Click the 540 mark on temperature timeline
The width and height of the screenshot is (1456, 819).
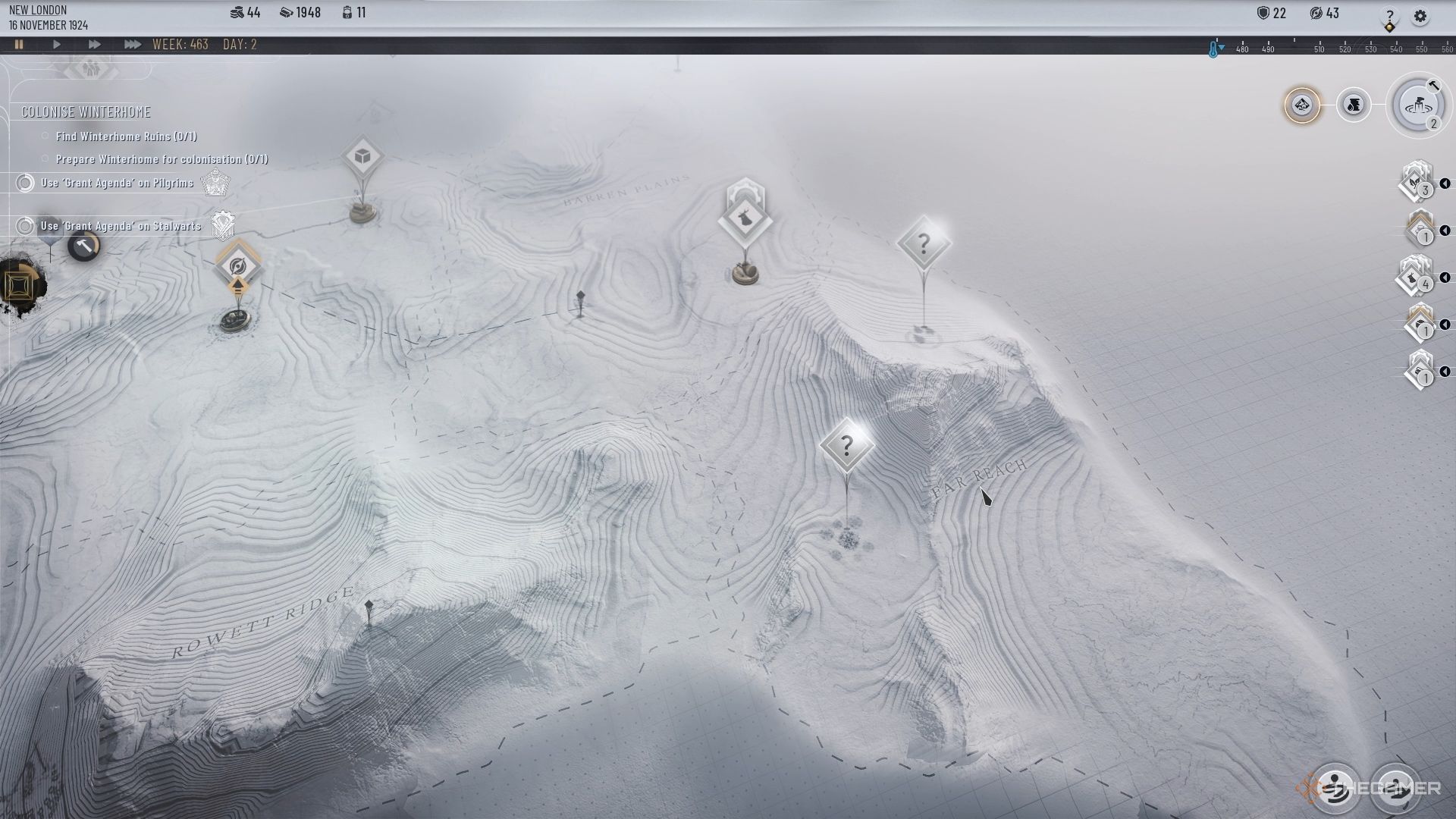click(1396, 49)
